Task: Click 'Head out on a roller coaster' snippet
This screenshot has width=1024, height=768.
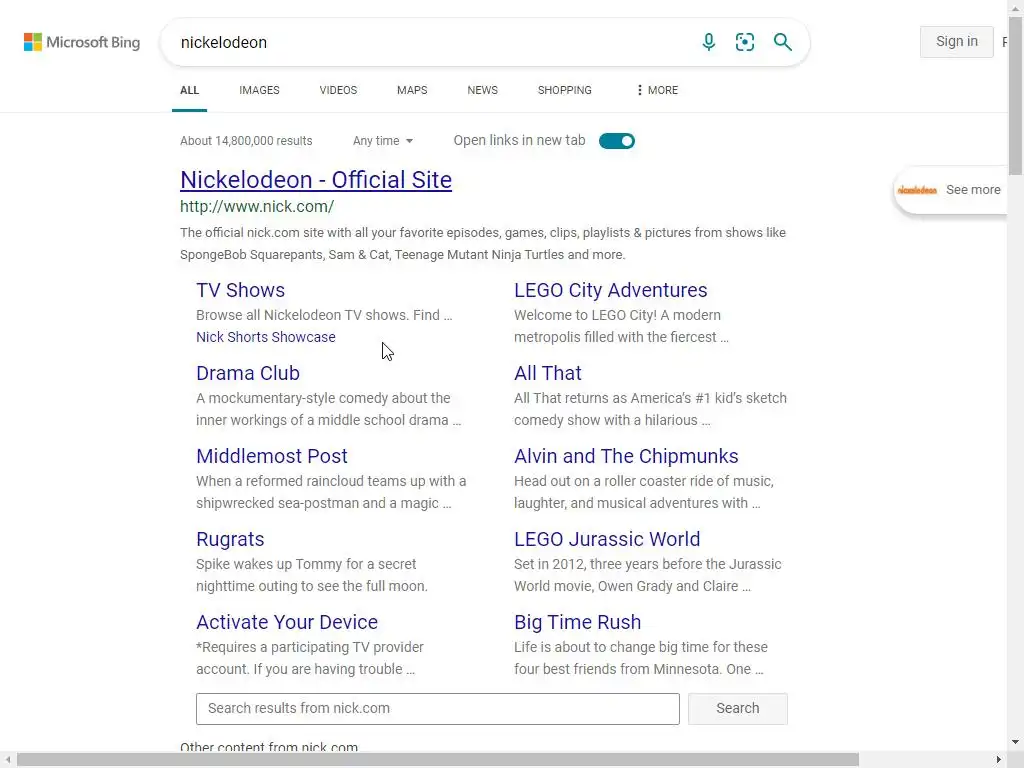Action: (x=643, y=492)
